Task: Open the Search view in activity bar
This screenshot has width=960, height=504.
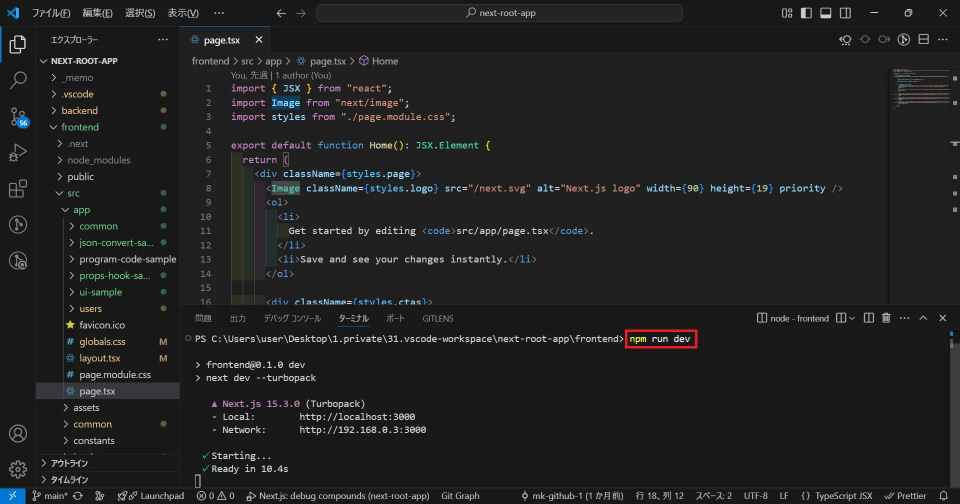Action: coord(18,80)
